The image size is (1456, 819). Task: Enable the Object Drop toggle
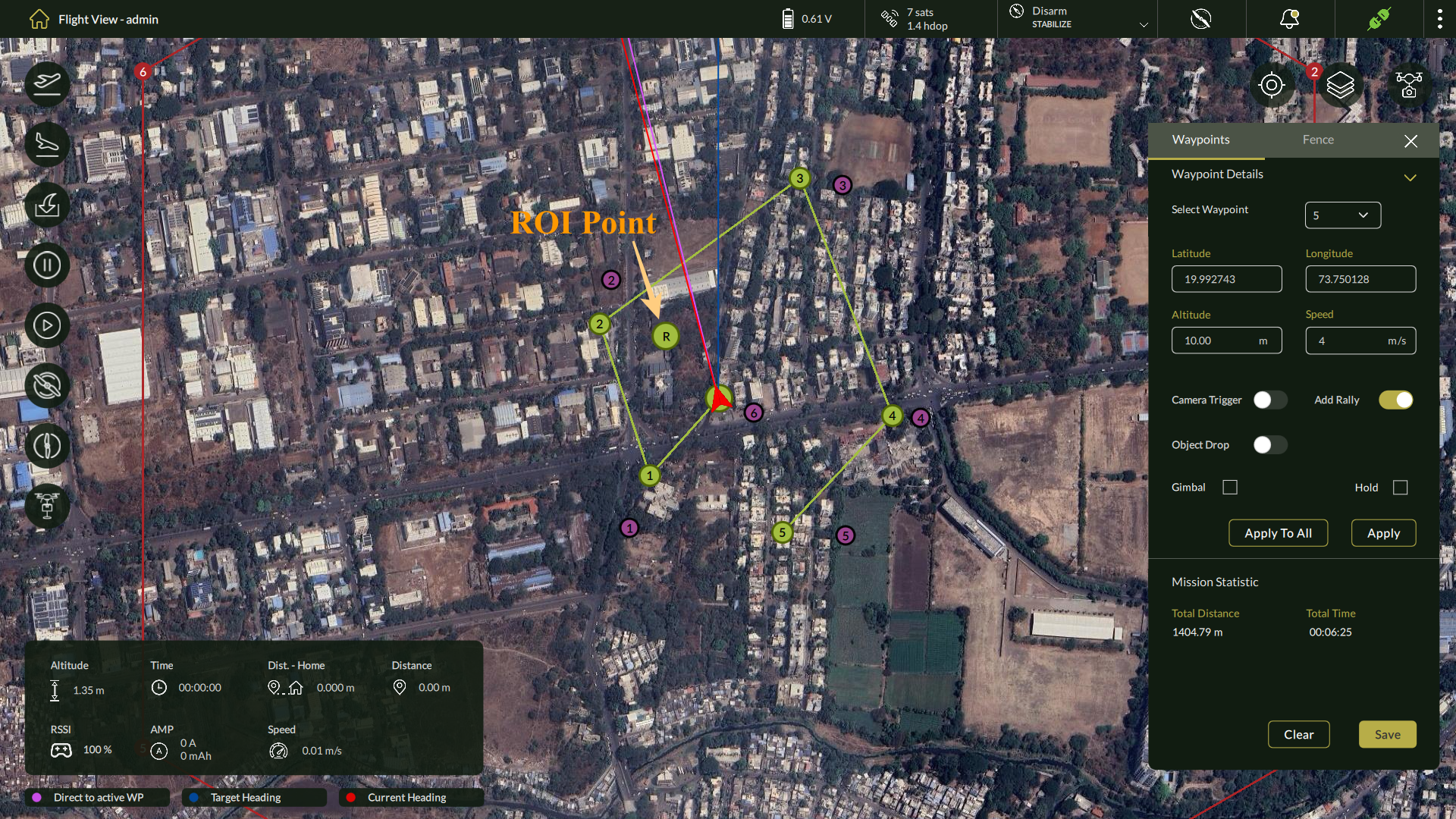(x=1270, y=444)
